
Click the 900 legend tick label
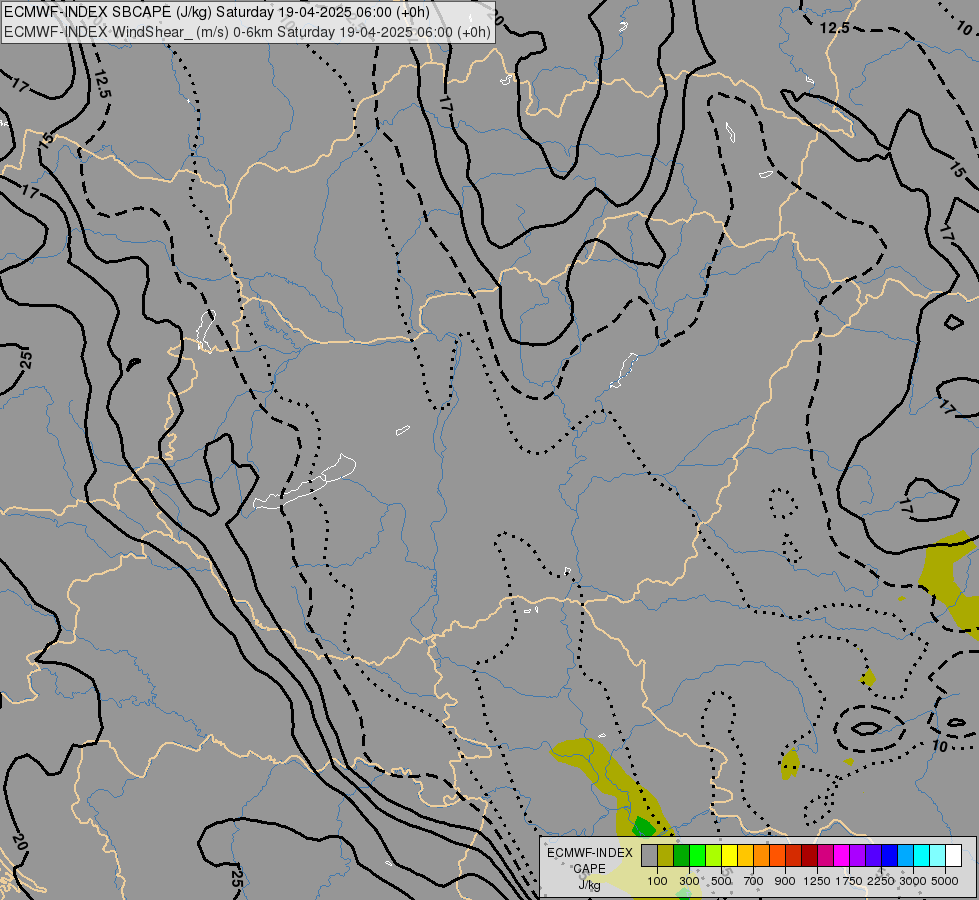[x=785, y=881]
